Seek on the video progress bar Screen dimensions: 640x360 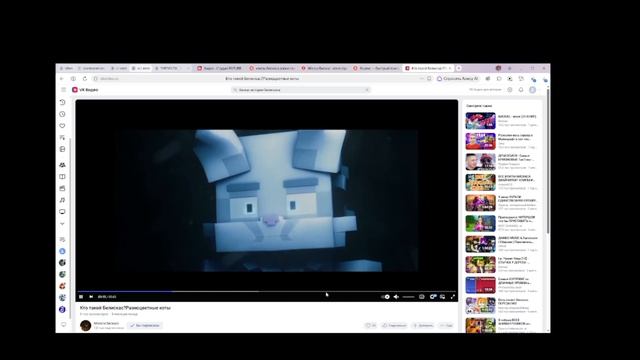pyautogui.click(x=267, y=291)
